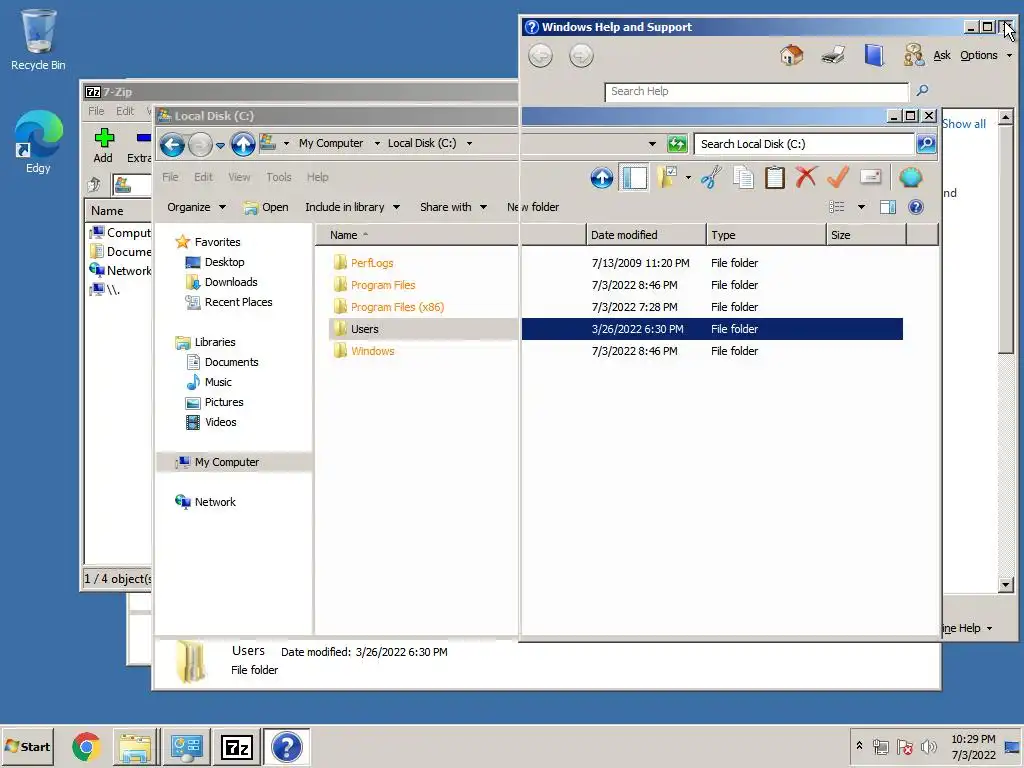Open Chrome from the taskbar
The image size is (1024, 768).
click(86, 747)
